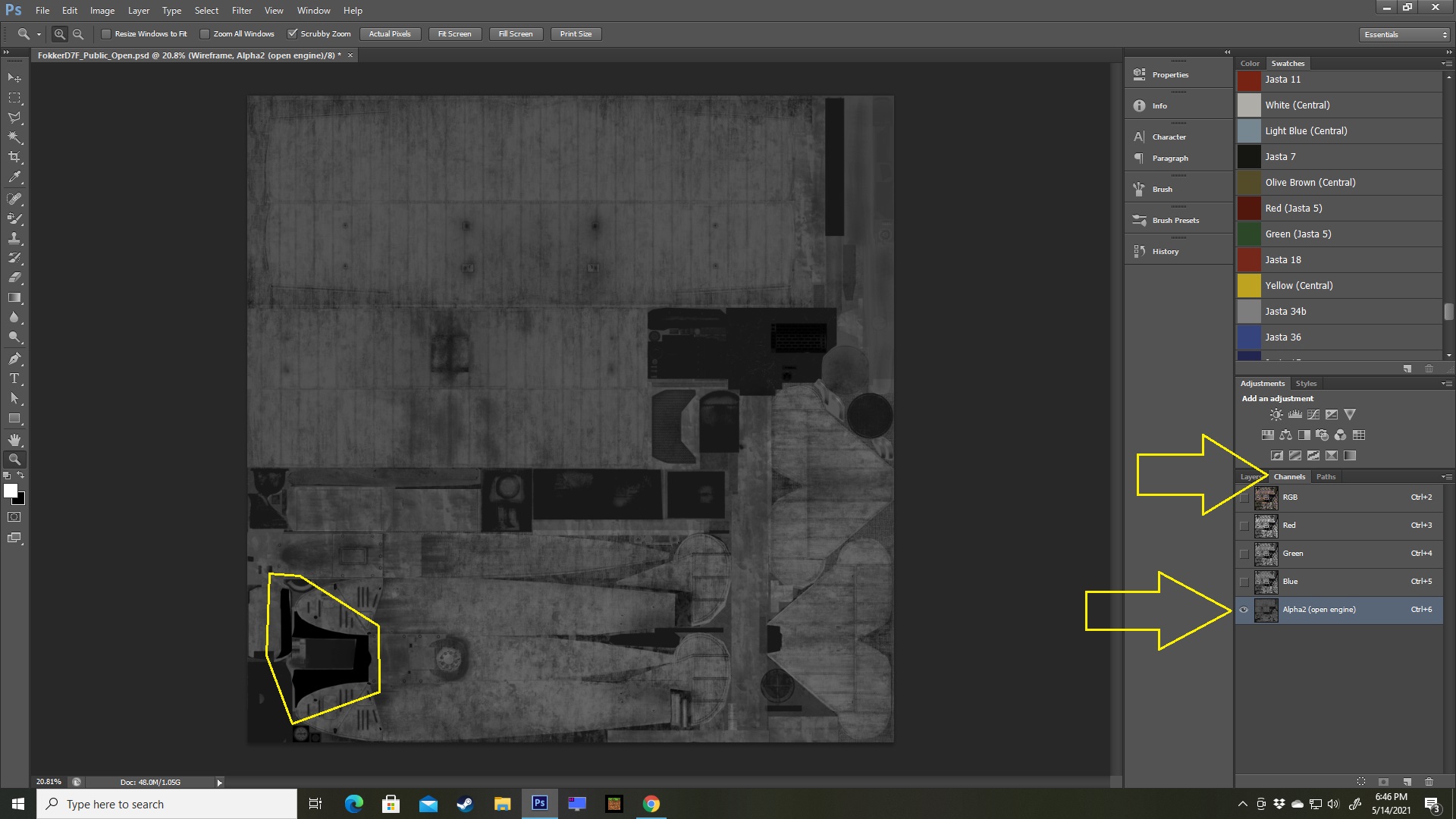The width and height of the screenshot is (1456, 819).
Task: Disable the Scrubby Zoom checkbox
Action: [292, 34]
